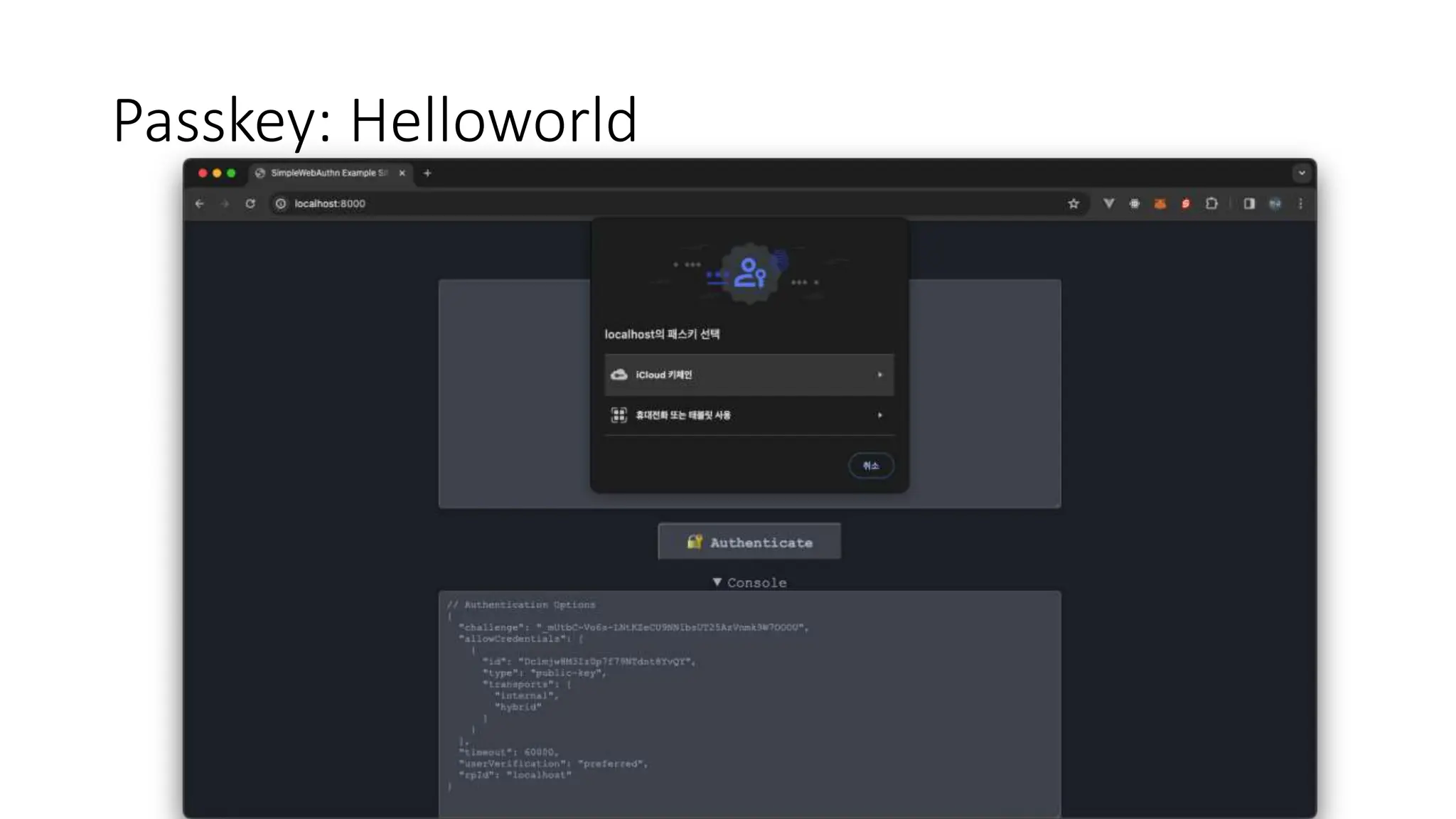Select the iCloud 키체인 passkey option
1456x819 pixels.
point(749,375)
